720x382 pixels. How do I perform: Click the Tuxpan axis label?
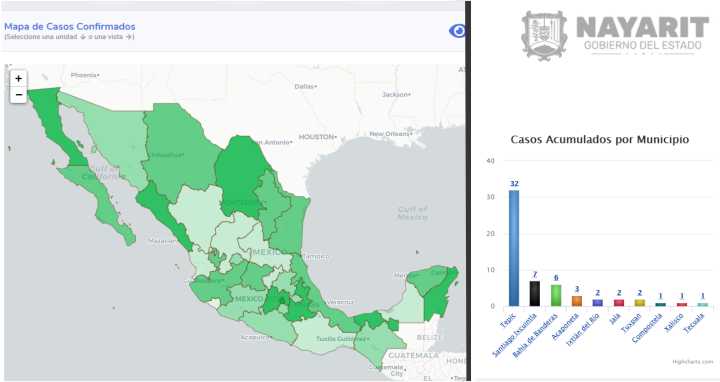(x=631, y=323)
